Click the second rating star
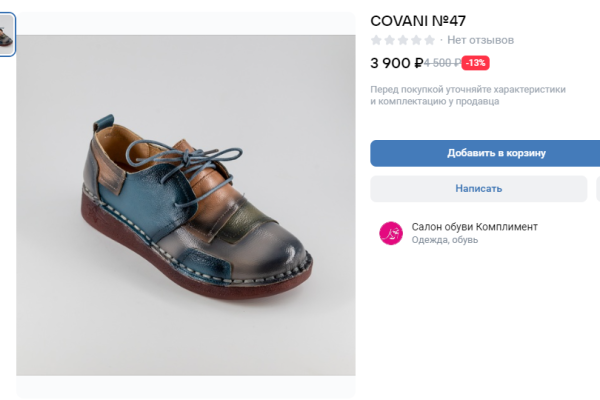This screenshot has height=400, width=600. click(x=390, y=40)
